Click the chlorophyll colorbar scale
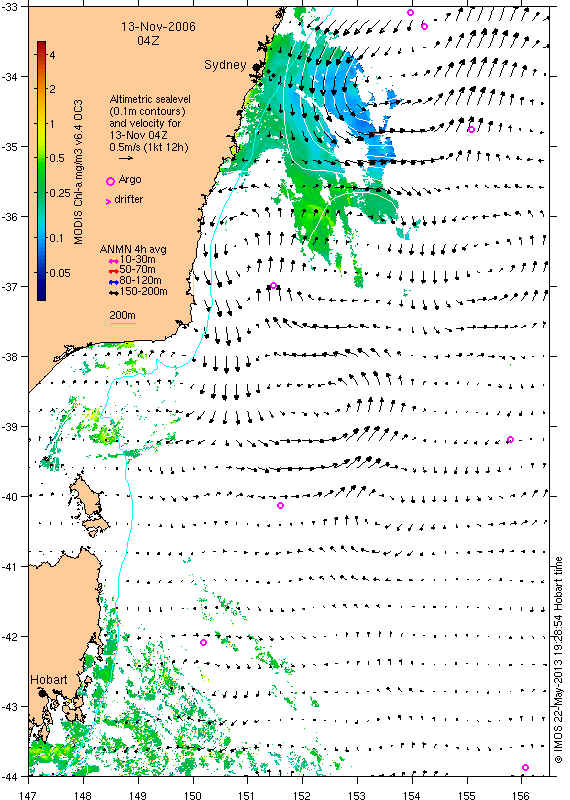Image resolution: width=570 pixels, height=800 pixels. pyautogui.click(x=41, y=171)
